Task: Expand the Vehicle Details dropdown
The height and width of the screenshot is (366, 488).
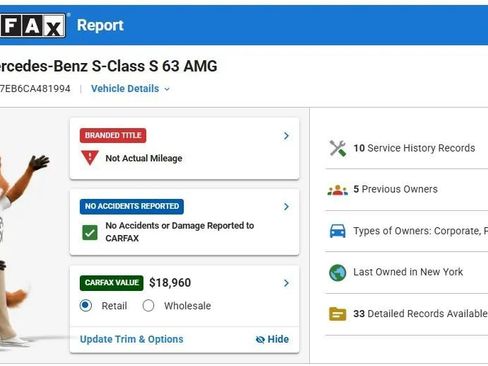Action: [130, 89]
